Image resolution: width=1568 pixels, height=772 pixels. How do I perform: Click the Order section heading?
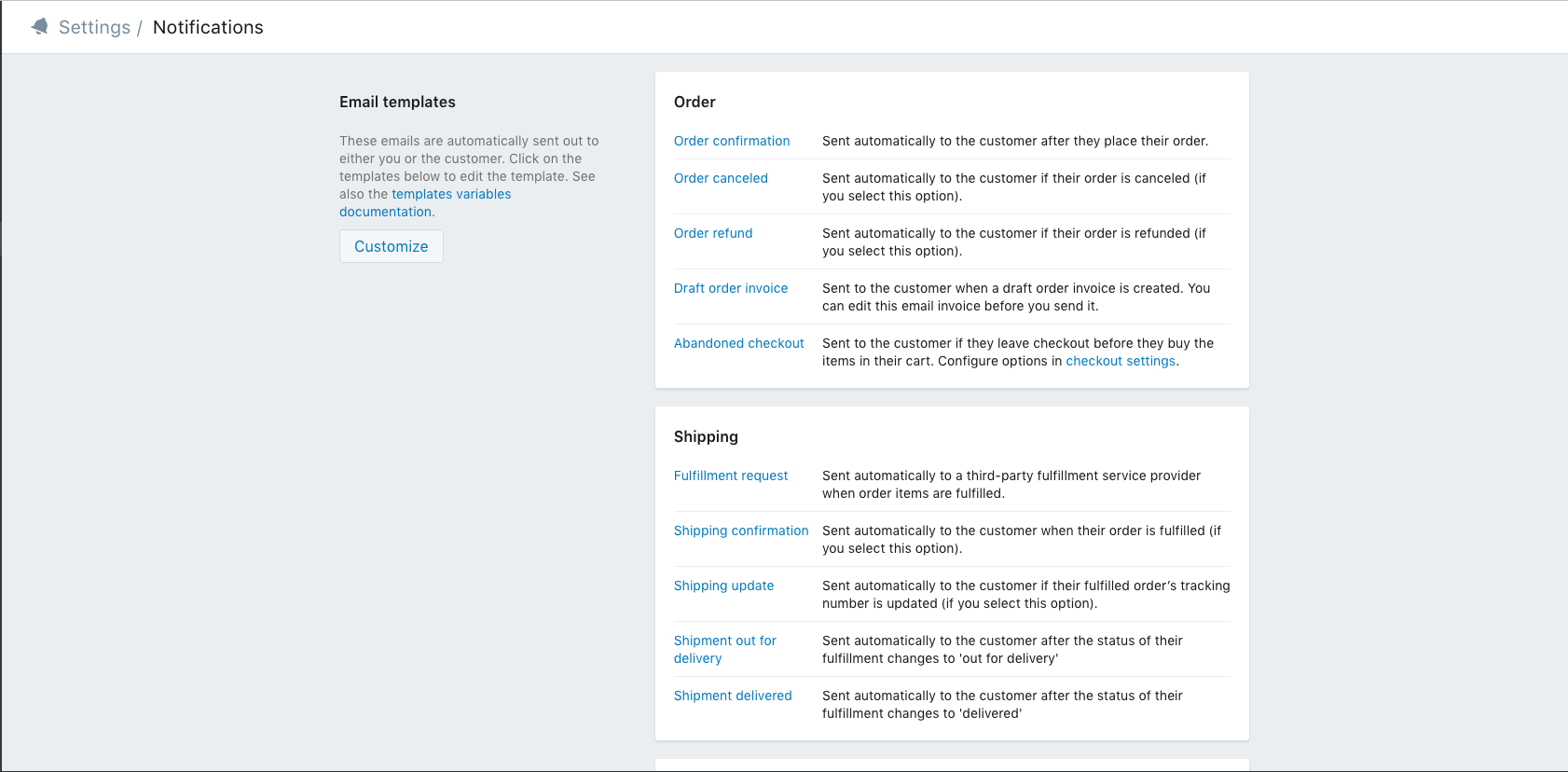click(695, 102)
